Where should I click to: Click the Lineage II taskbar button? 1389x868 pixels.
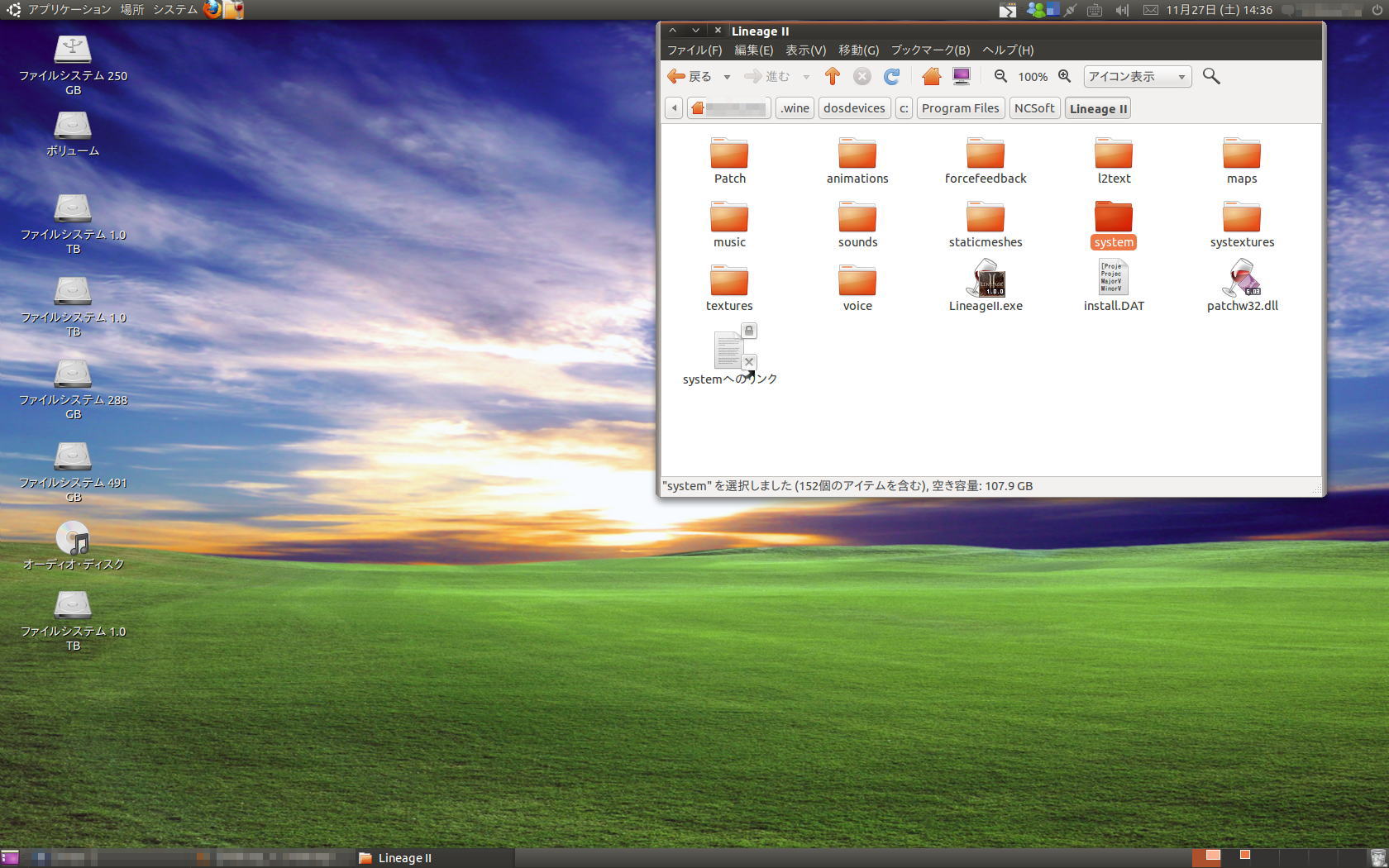[x=435, y=858]
